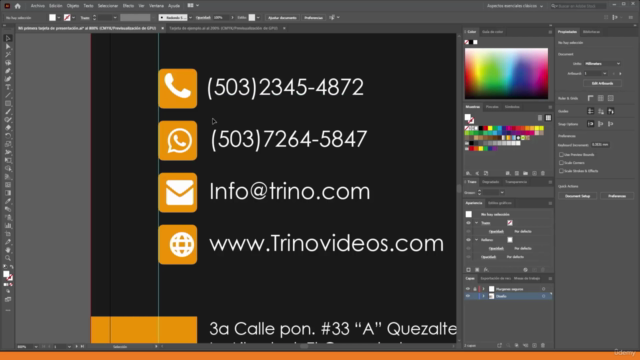640x360 pixels.
Task: Select the Magic Wand tool
Action: pos(8,54)
